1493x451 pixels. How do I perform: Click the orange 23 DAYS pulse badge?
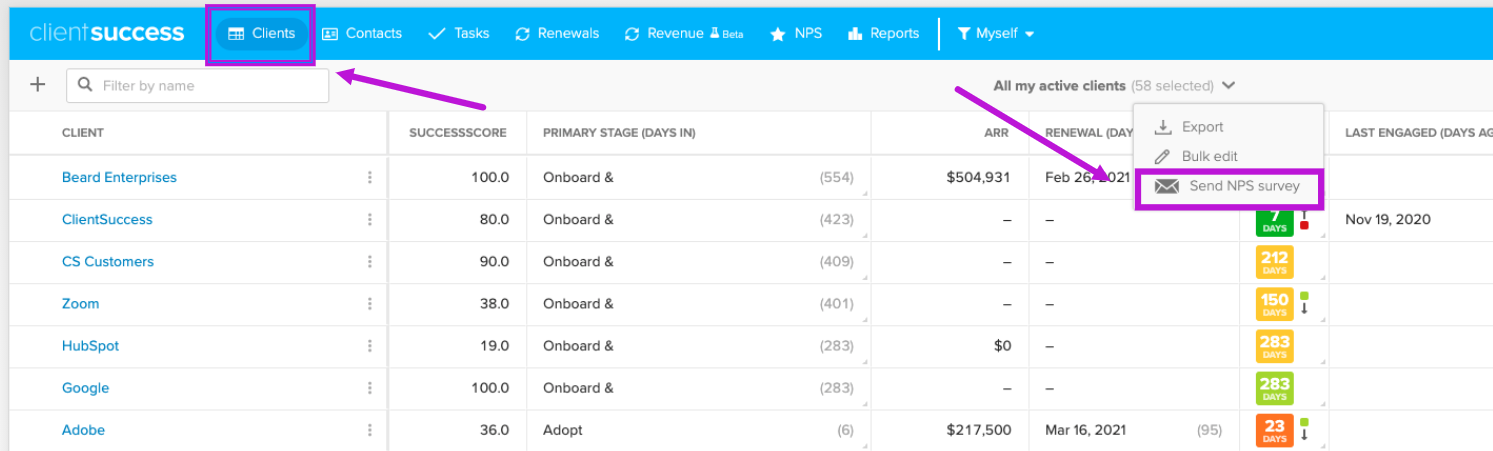pos(1275,430)
